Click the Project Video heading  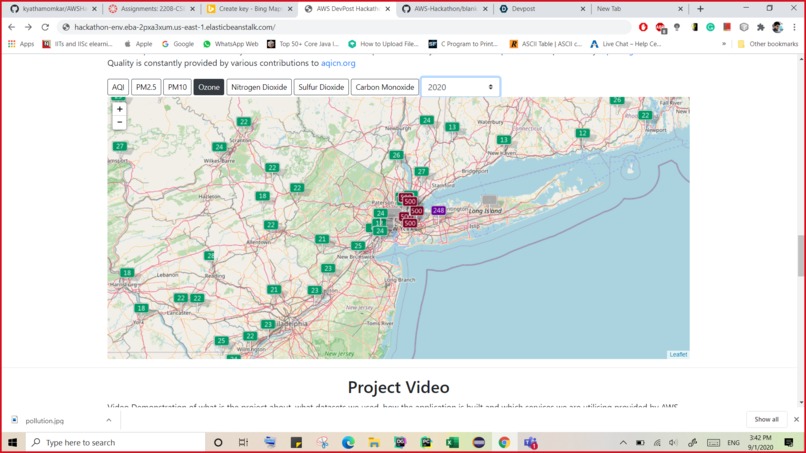pos(398,387)
